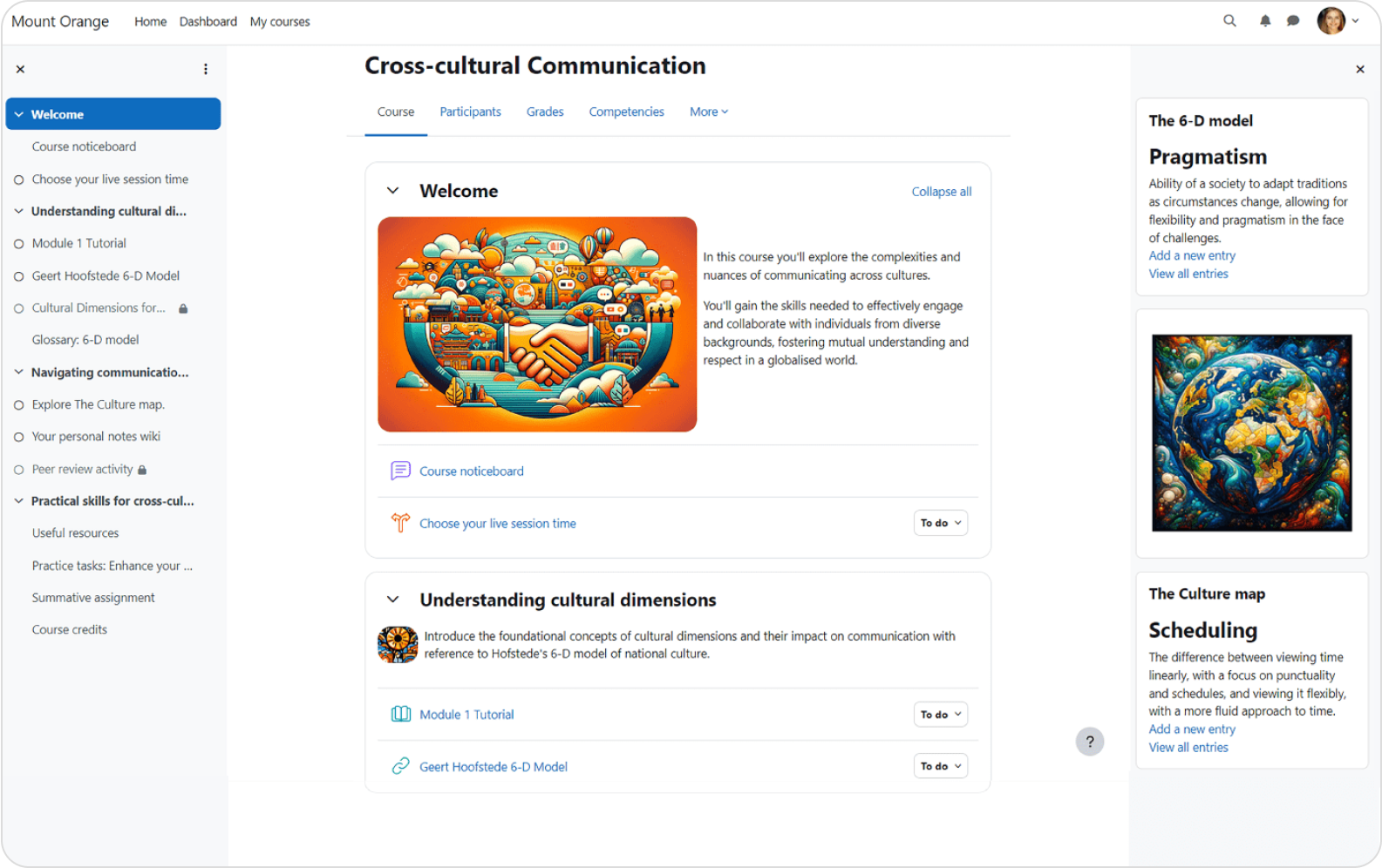The height and width of the screenshot is (868, 1382).
Task: Open user avatar profile menu
Action: (1338, 21)
